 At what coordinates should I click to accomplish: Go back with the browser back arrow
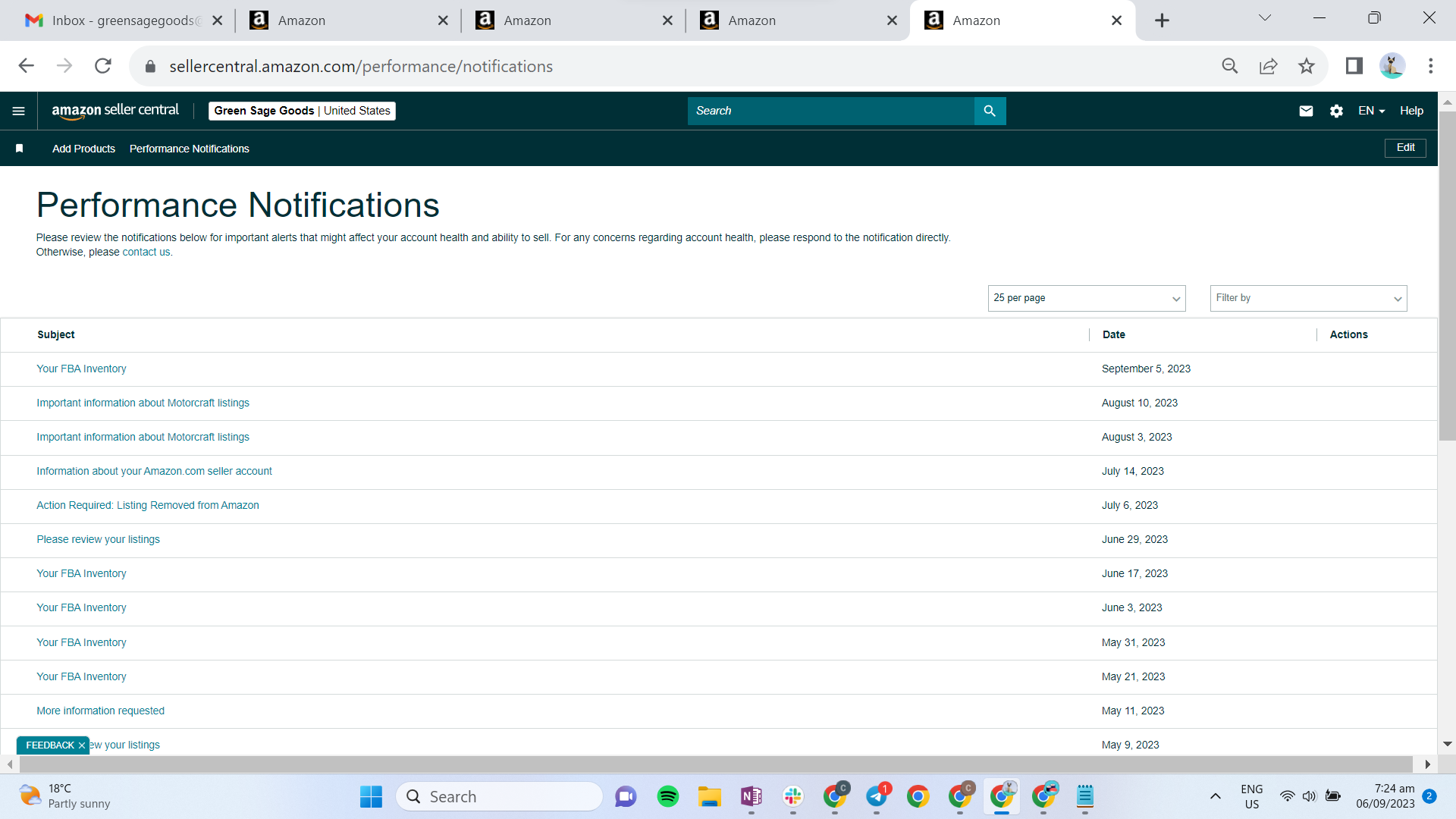[x=27, y=66]
